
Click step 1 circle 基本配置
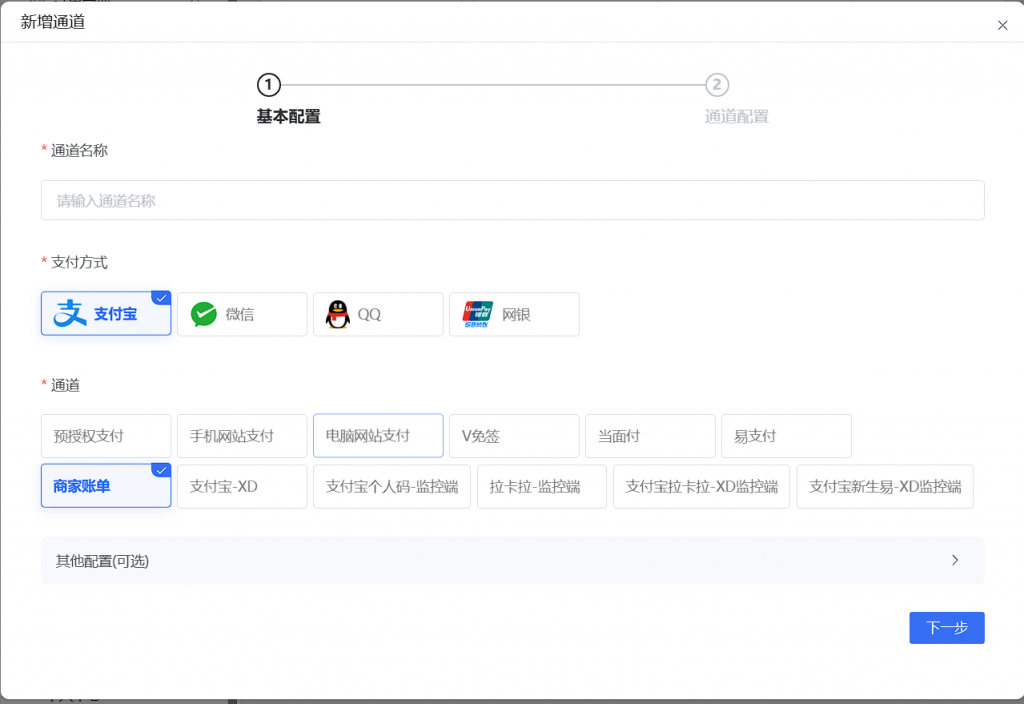tap(268, 85)
